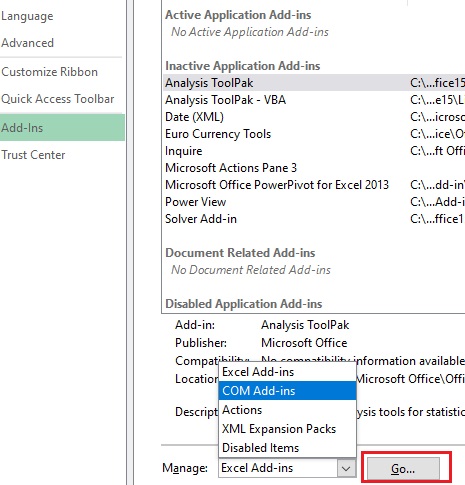Select XML Expansion Packs option

(287, 429)
